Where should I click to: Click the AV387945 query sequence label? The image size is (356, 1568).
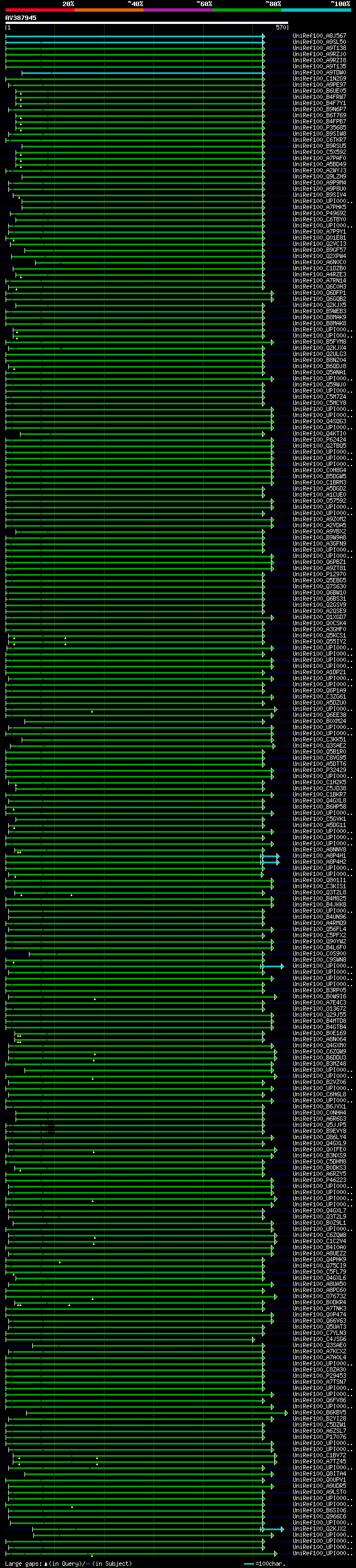tap(21, 18)
